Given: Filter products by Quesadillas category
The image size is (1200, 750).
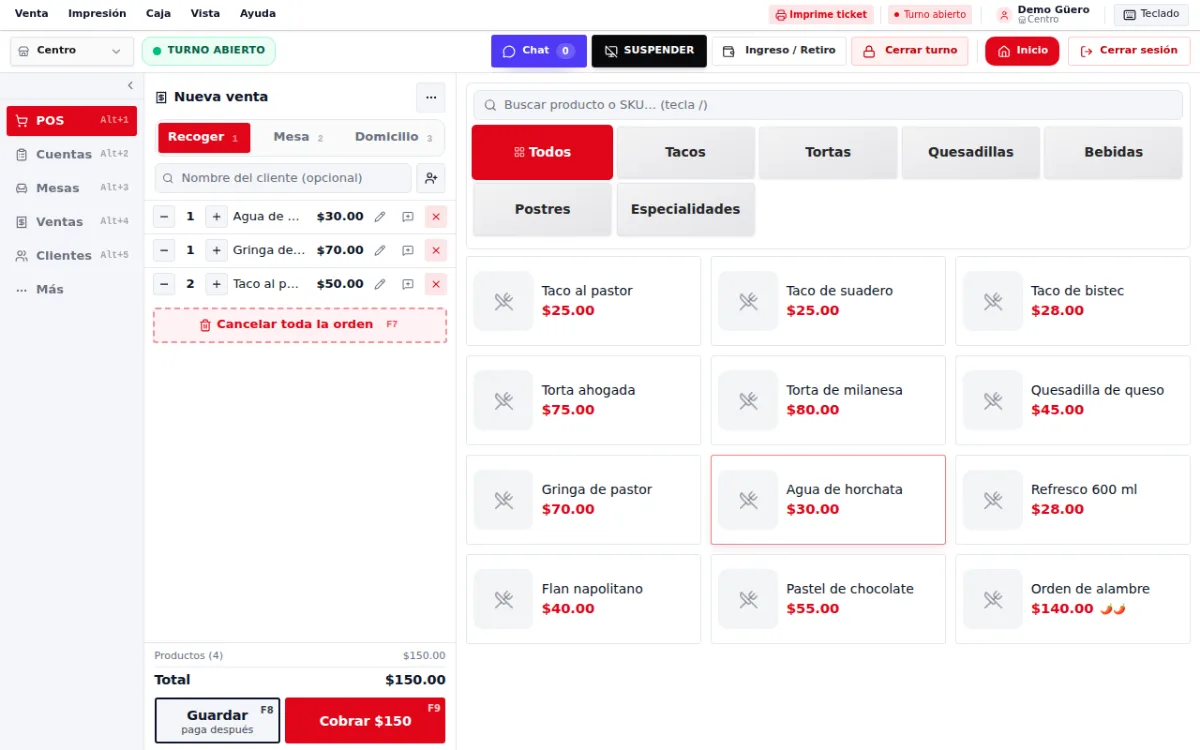Looking at the screenshot, I should tap(970, 152).
